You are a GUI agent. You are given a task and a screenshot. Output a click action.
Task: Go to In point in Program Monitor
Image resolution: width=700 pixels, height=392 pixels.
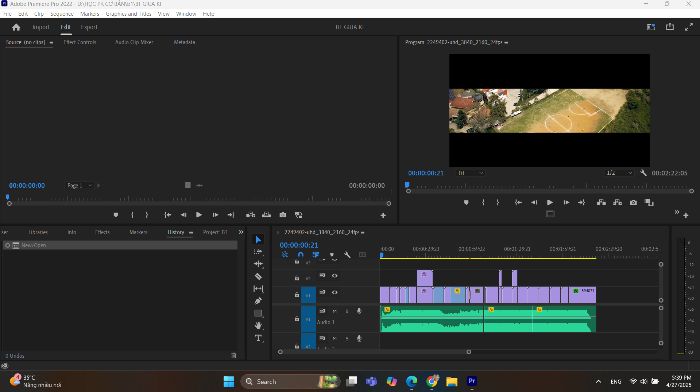pos(518,202)
